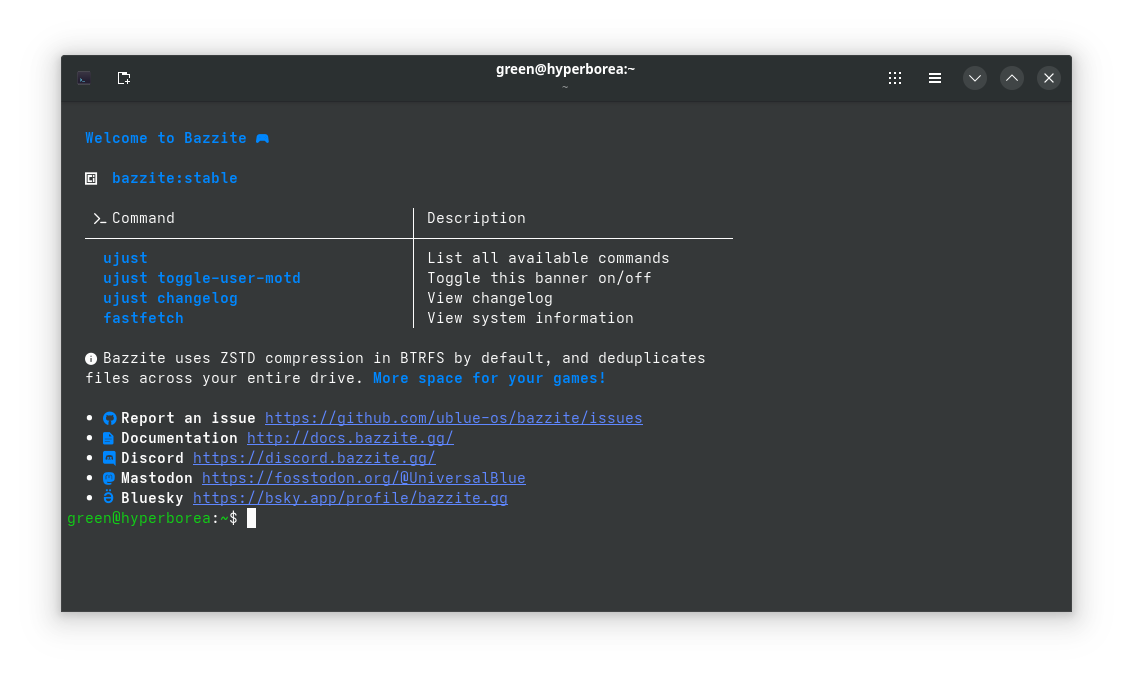Click 'Toggle this banner on/off' description
Viewport: 1133px width, 679px height.
[539, 278]
